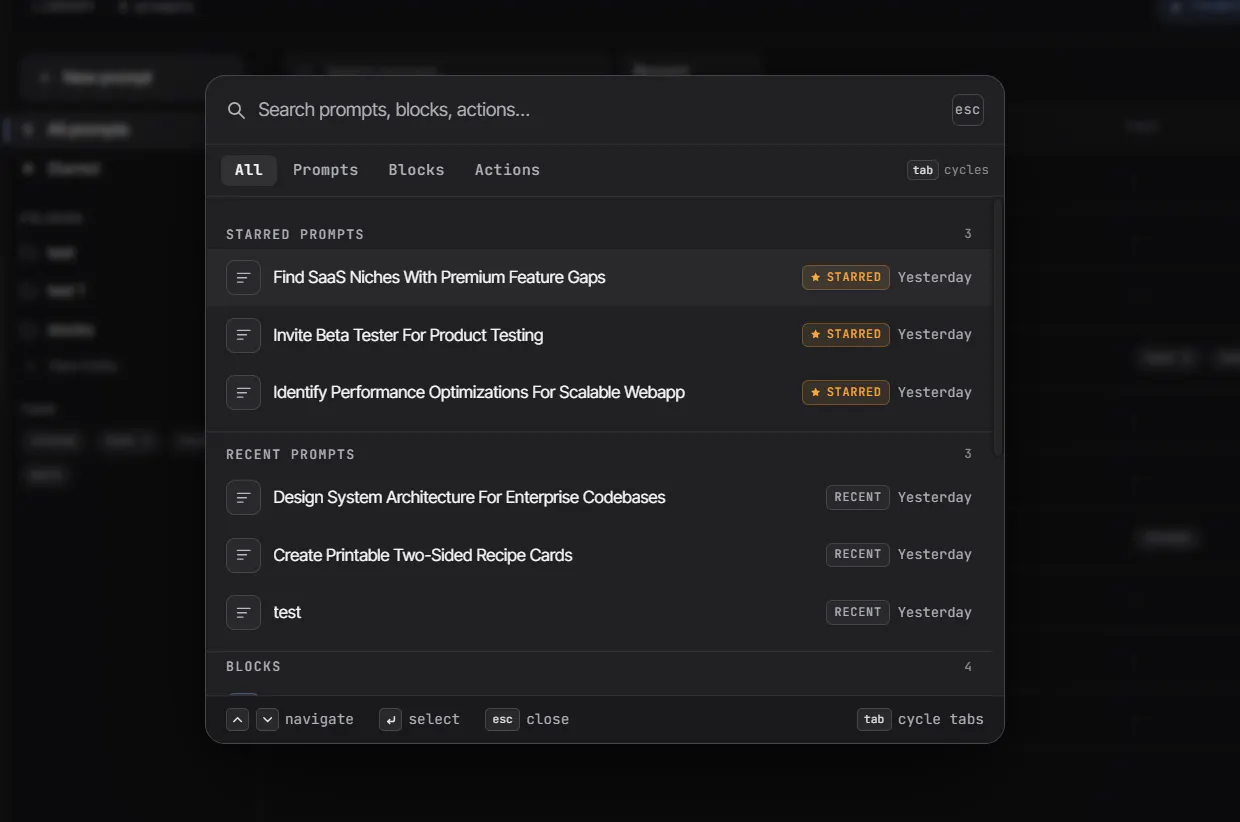Click document icon of Create Printable Recipe Cards row
The width and height of the screenshot is (1240, 822).
(243, 555)
